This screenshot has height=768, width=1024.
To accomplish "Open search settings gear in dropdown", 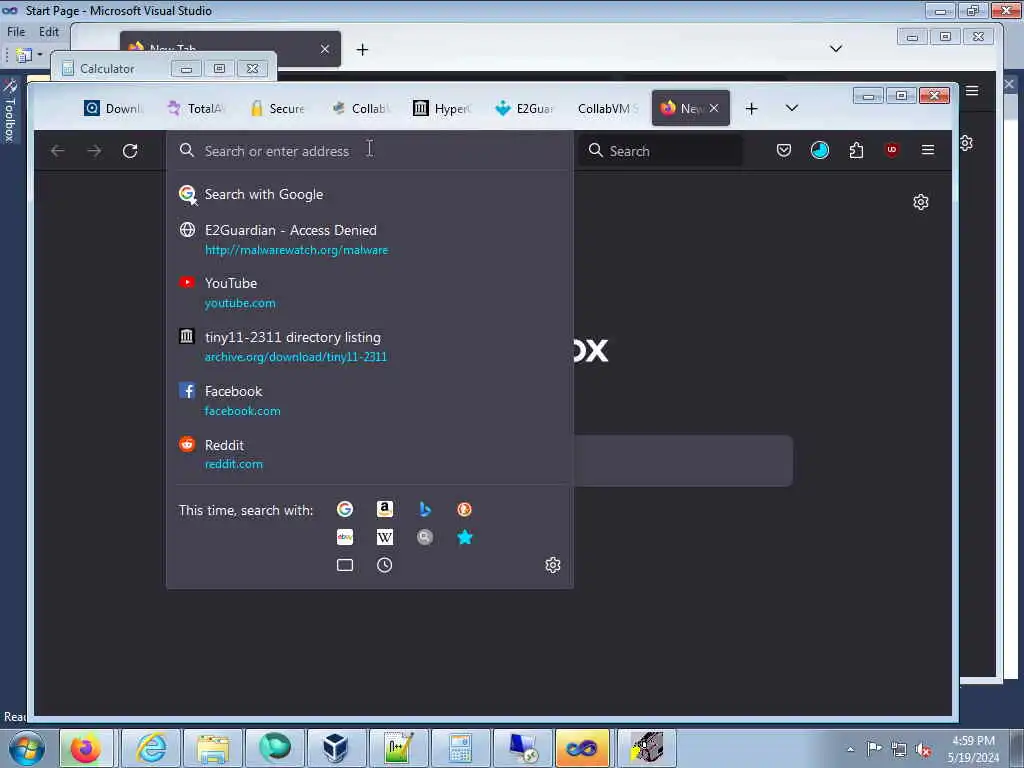I will (x=552, y=565).
